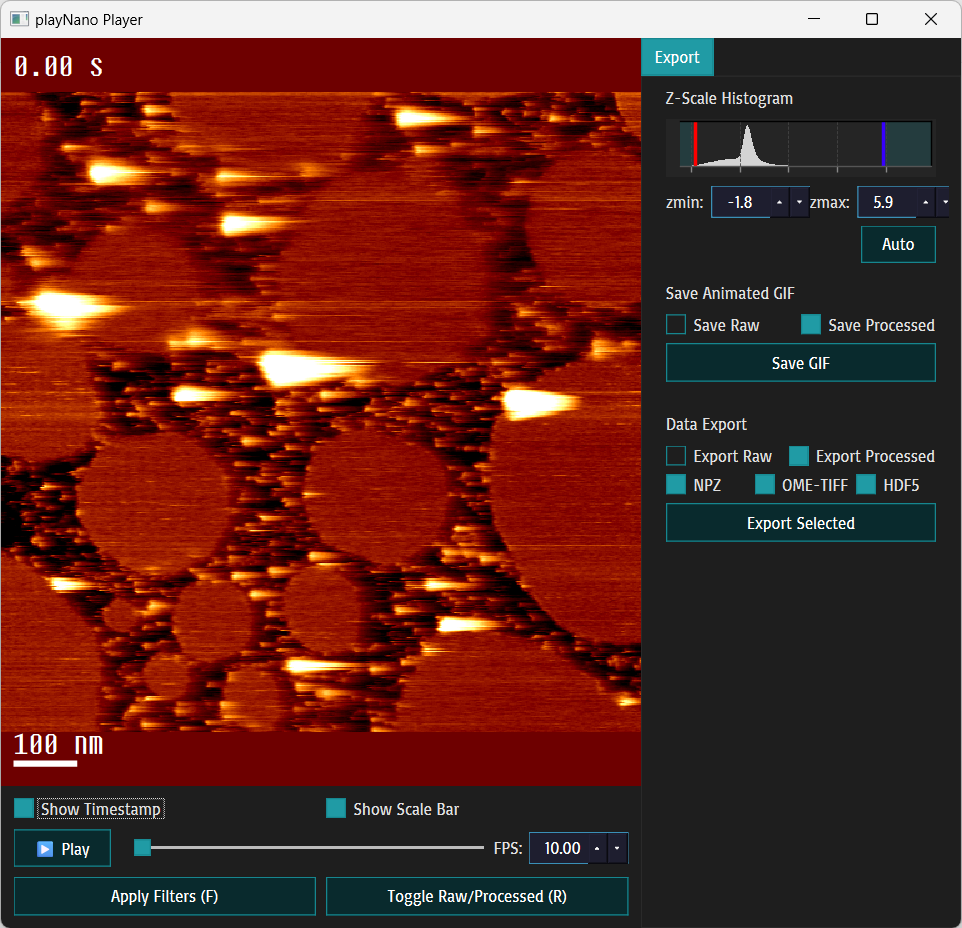Click the red zmin marker in histogram

pos(695,144)
